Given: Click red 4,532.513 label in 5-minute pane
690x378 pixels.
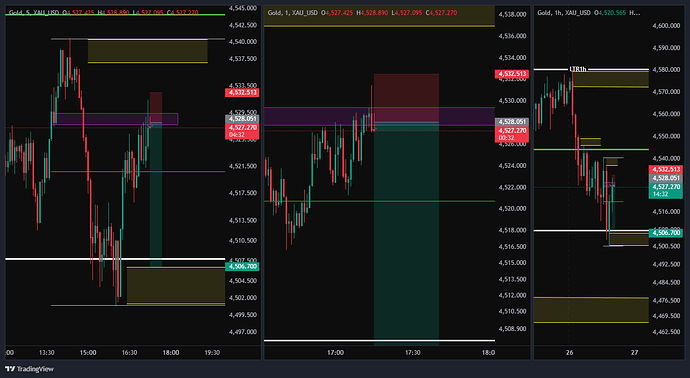Looking at the screenshot, I should [242, 92].
